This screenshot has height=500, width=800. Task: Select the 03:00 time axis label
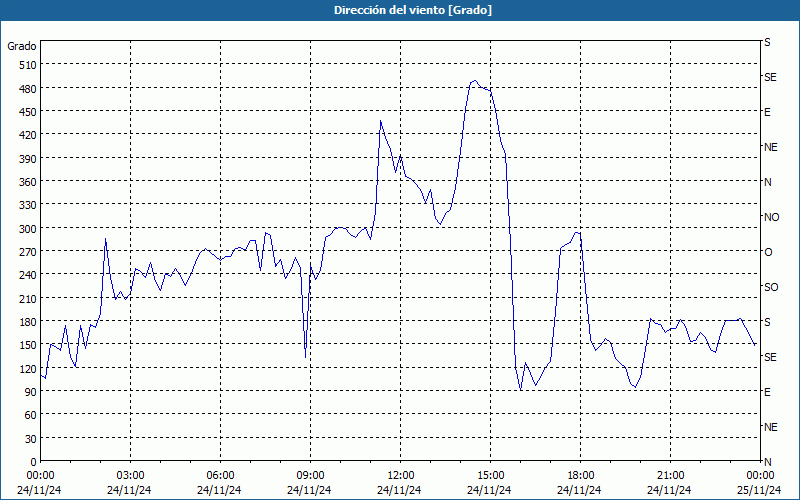[131, 476]
